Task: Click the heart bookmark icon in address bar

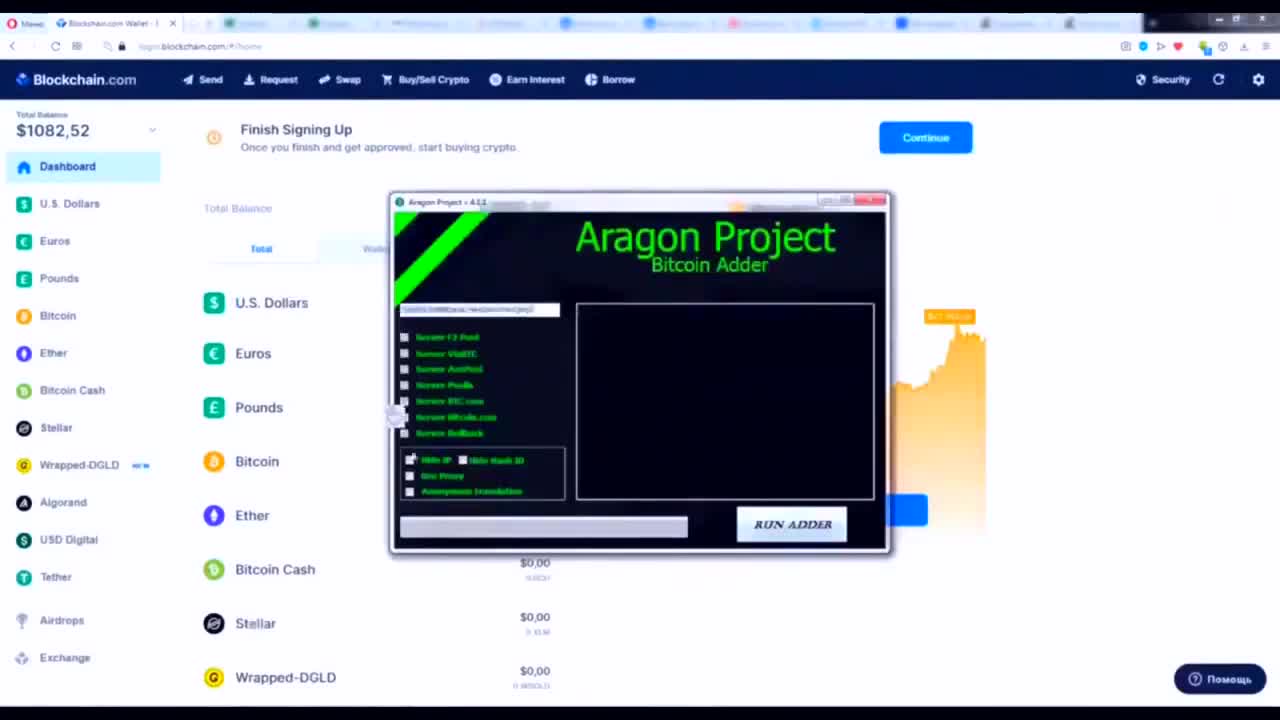Action: pos(1178,46)
